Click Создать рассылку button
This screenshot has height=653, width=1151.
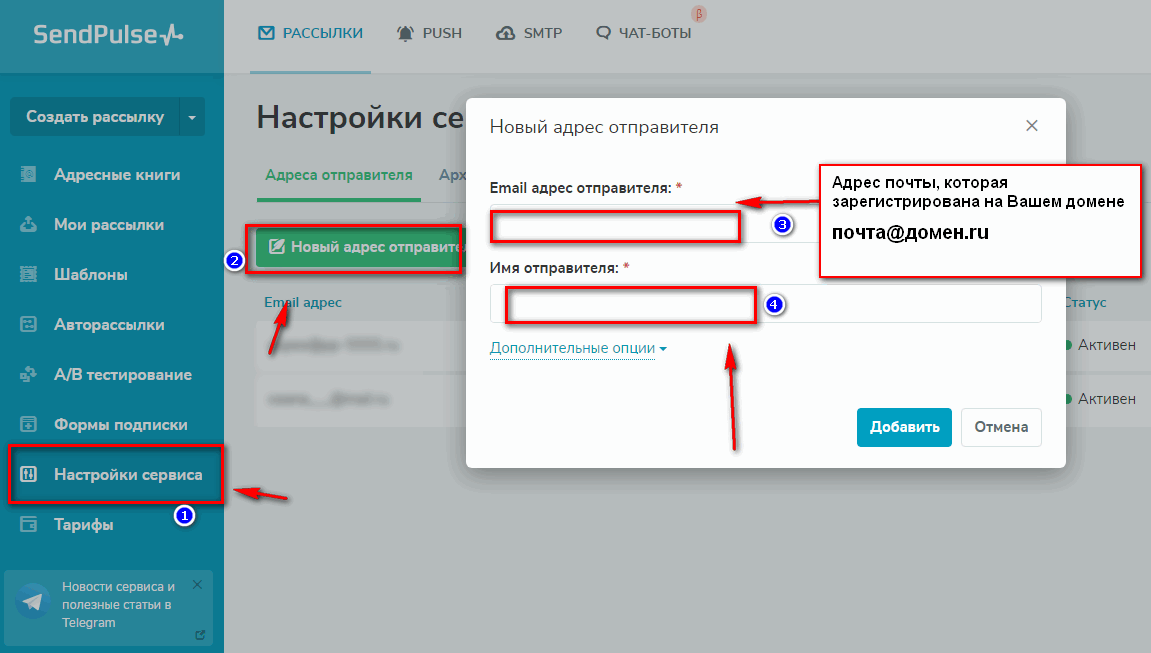[x=95, y=117]
